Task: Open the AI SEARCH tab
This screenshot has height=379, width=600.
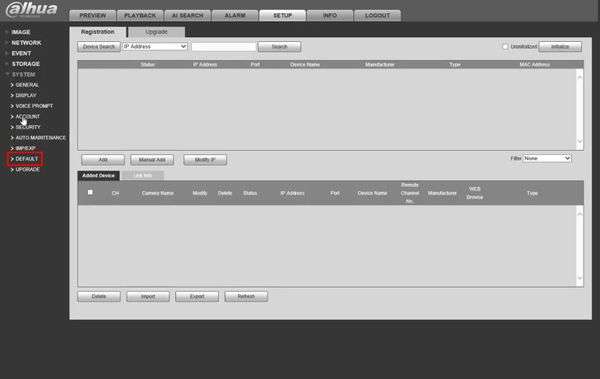Action: click(x=188, y=15)
